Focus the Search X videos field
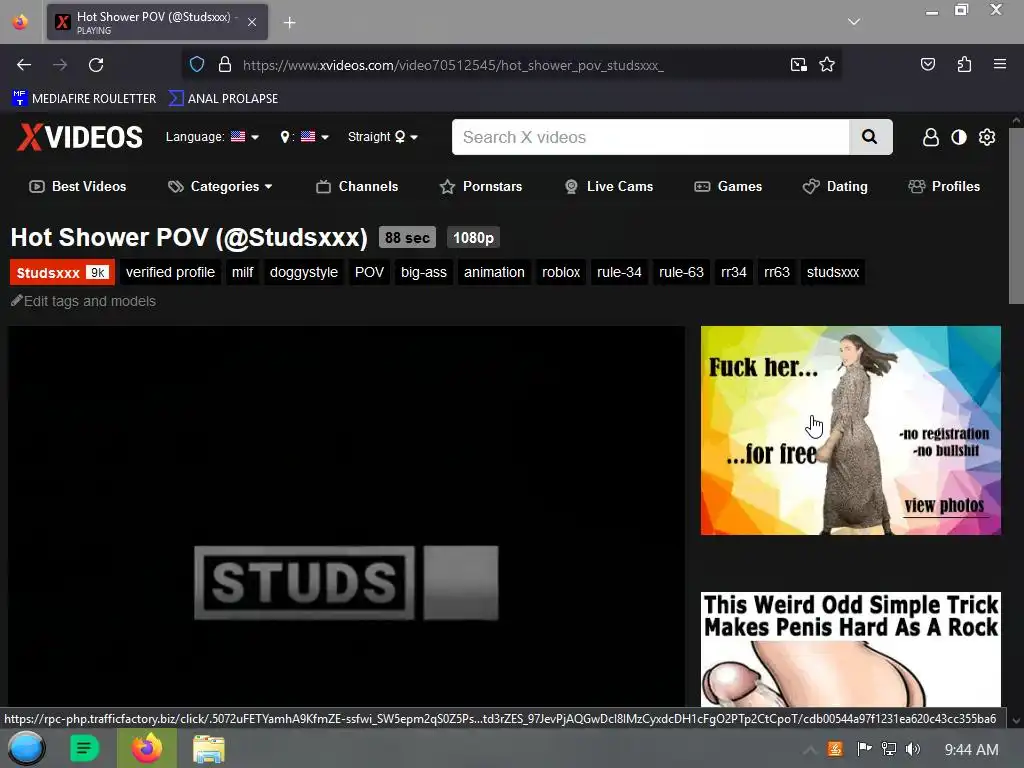Viewport: 1024px width, 768px height. [650, 137]
